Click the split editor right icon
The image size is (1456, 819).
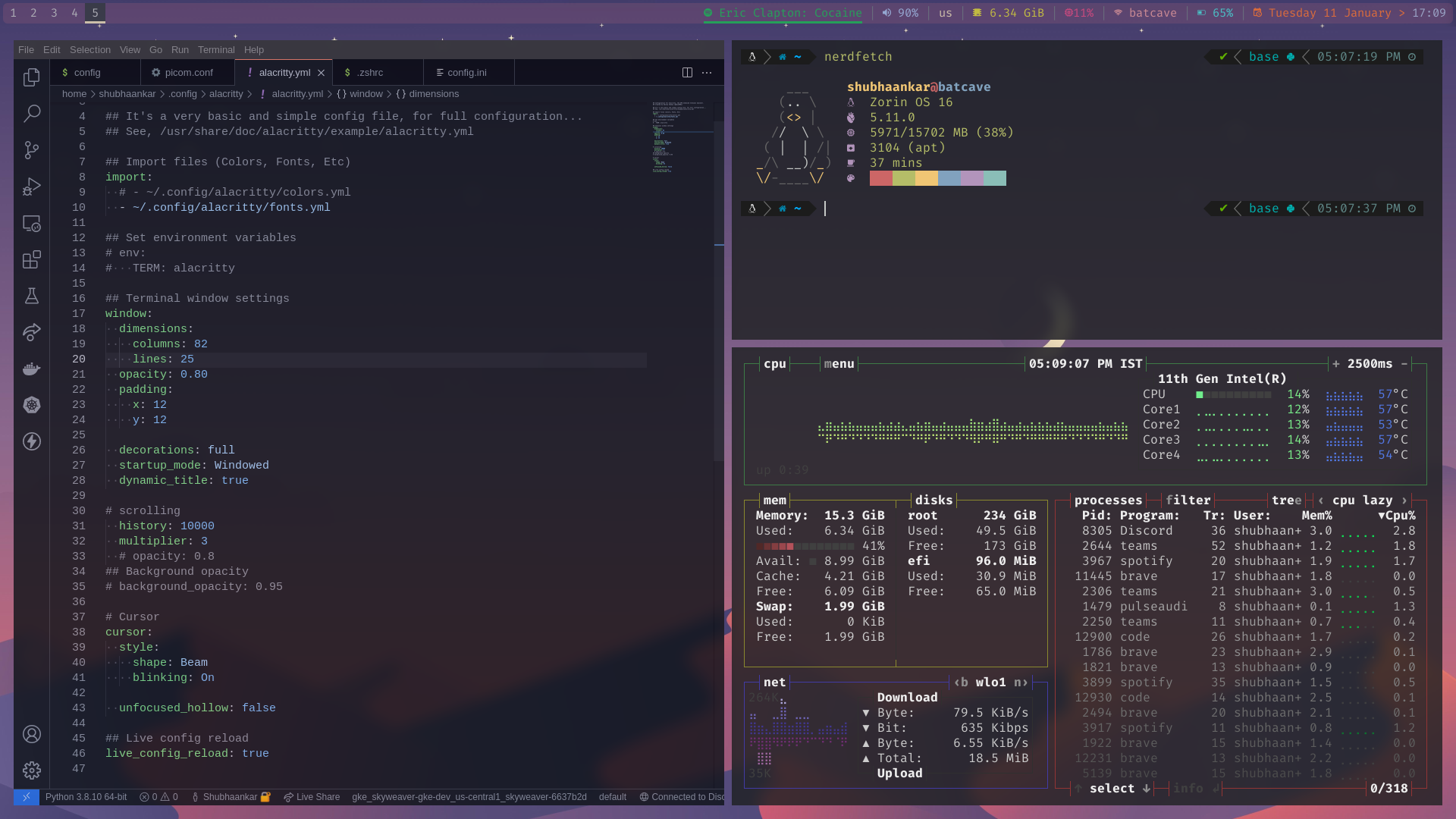687,73
